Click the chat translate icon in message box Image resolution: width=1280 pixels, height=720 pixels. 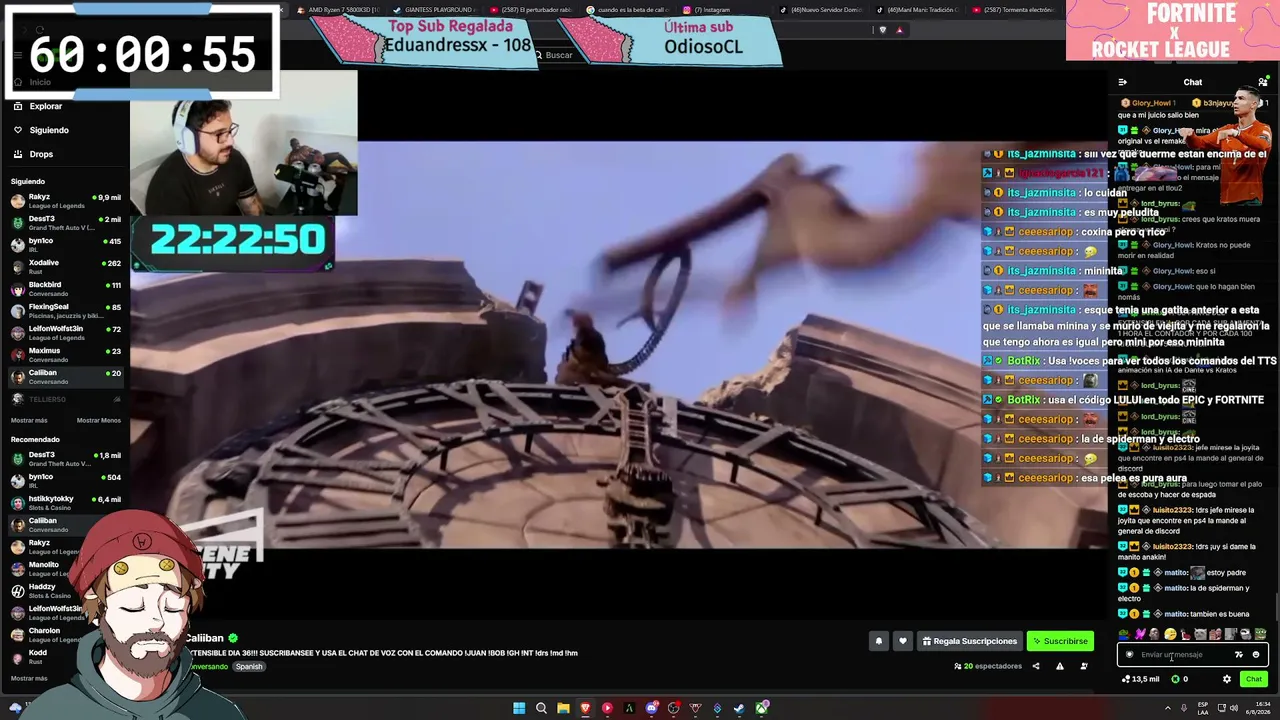tap(1239, 655)
